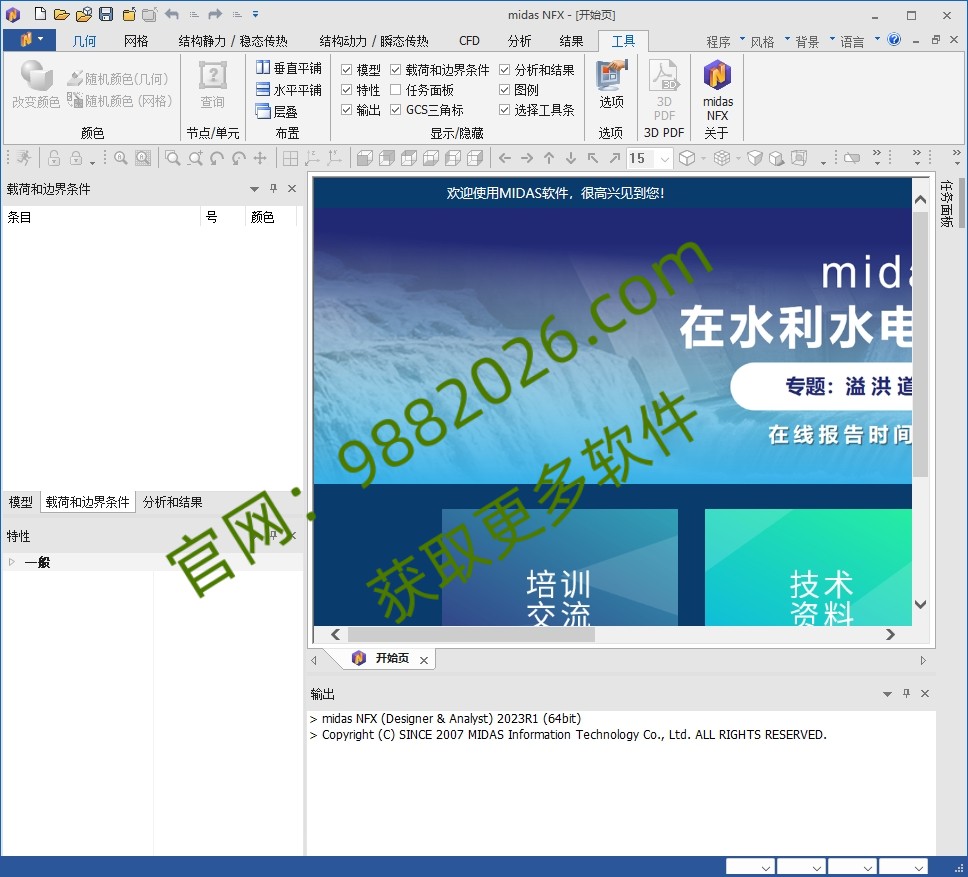Open the 输出 panel dropdown arrow
The width and height of the screenshot is (968, 877).
(887, 694)
